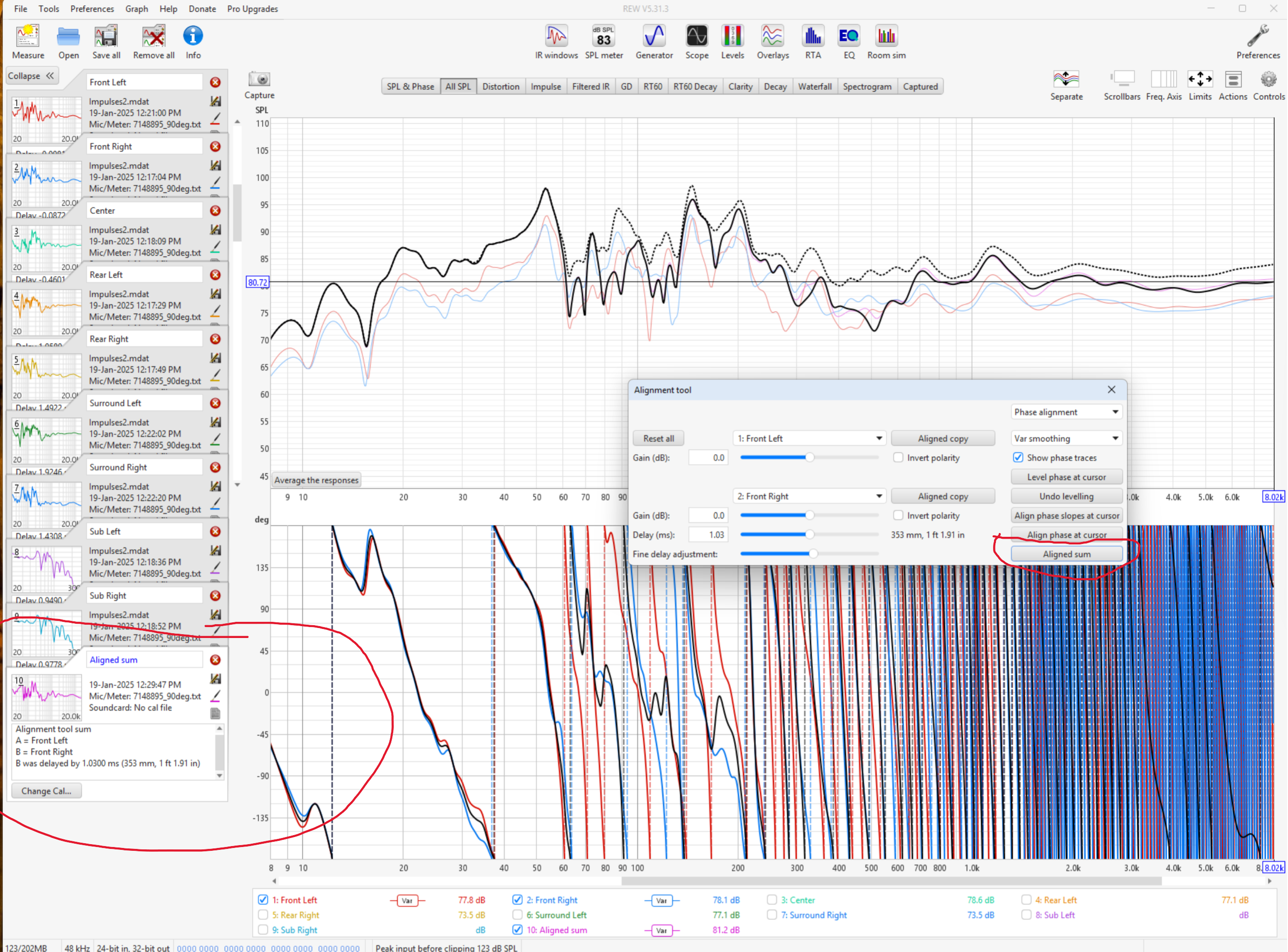Open the Overlays window
The image size is (1288, 952).
773,41
